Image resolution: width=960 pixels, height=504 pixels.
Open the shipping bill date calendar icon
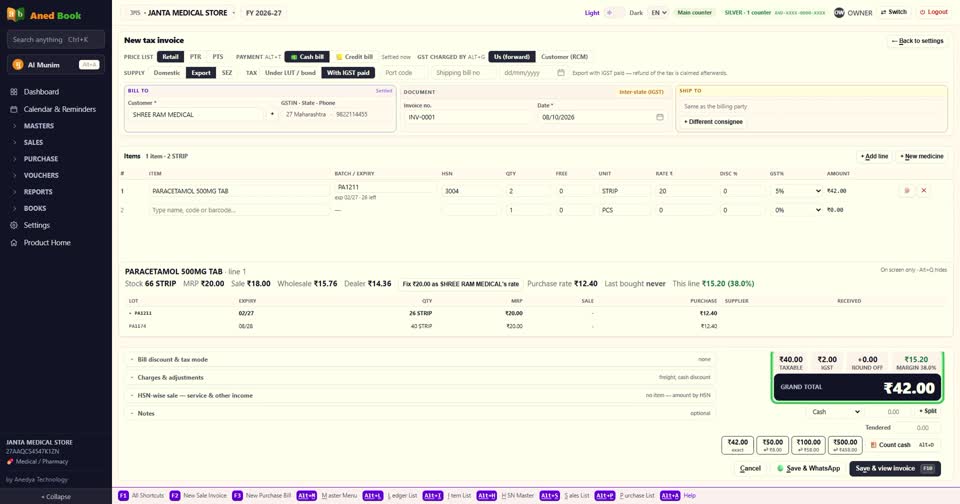coord(561,73)
